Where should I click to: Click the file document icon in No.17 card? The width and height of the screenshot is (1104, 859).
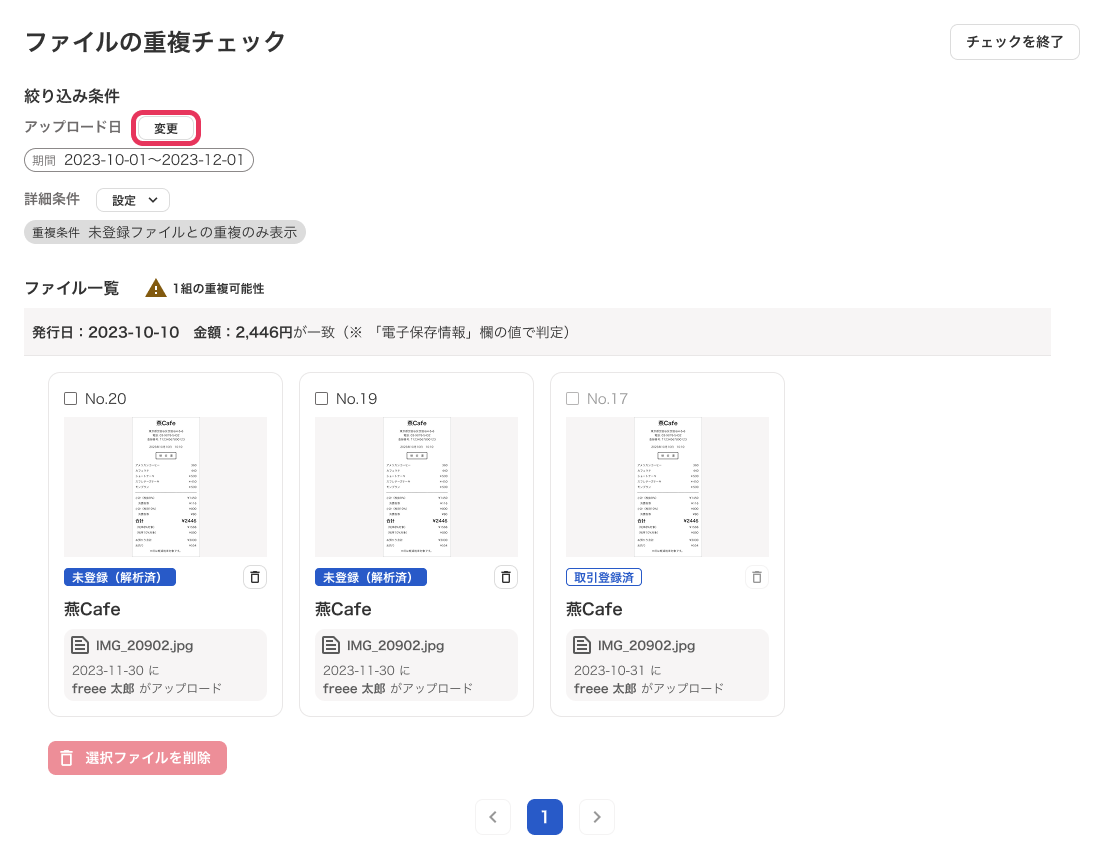[x=582, y=645]
